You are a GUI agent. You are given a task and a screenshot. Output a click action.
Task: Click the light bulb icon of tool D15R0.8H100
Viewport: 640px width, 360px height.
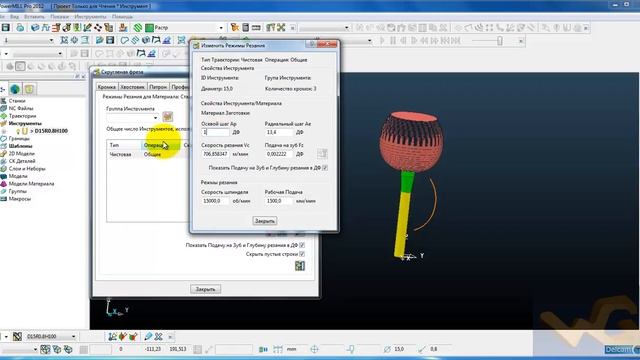18,131
